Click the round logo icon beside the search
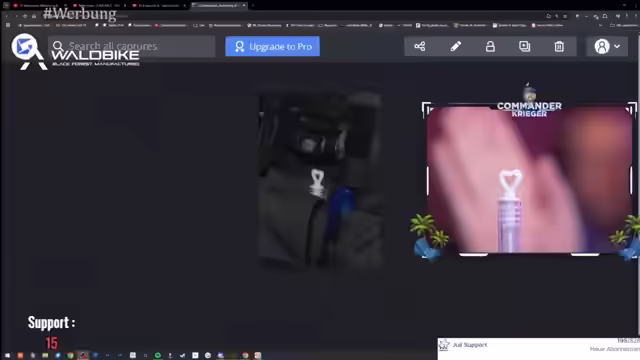Screen dimensions: 640x360 (24, 46)
